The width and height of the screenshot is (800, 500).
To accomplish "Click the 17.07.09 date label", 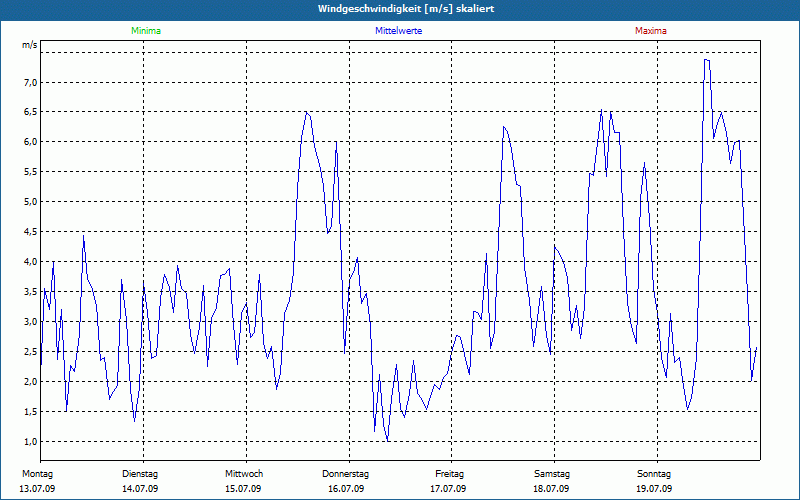I will [448, 489].
